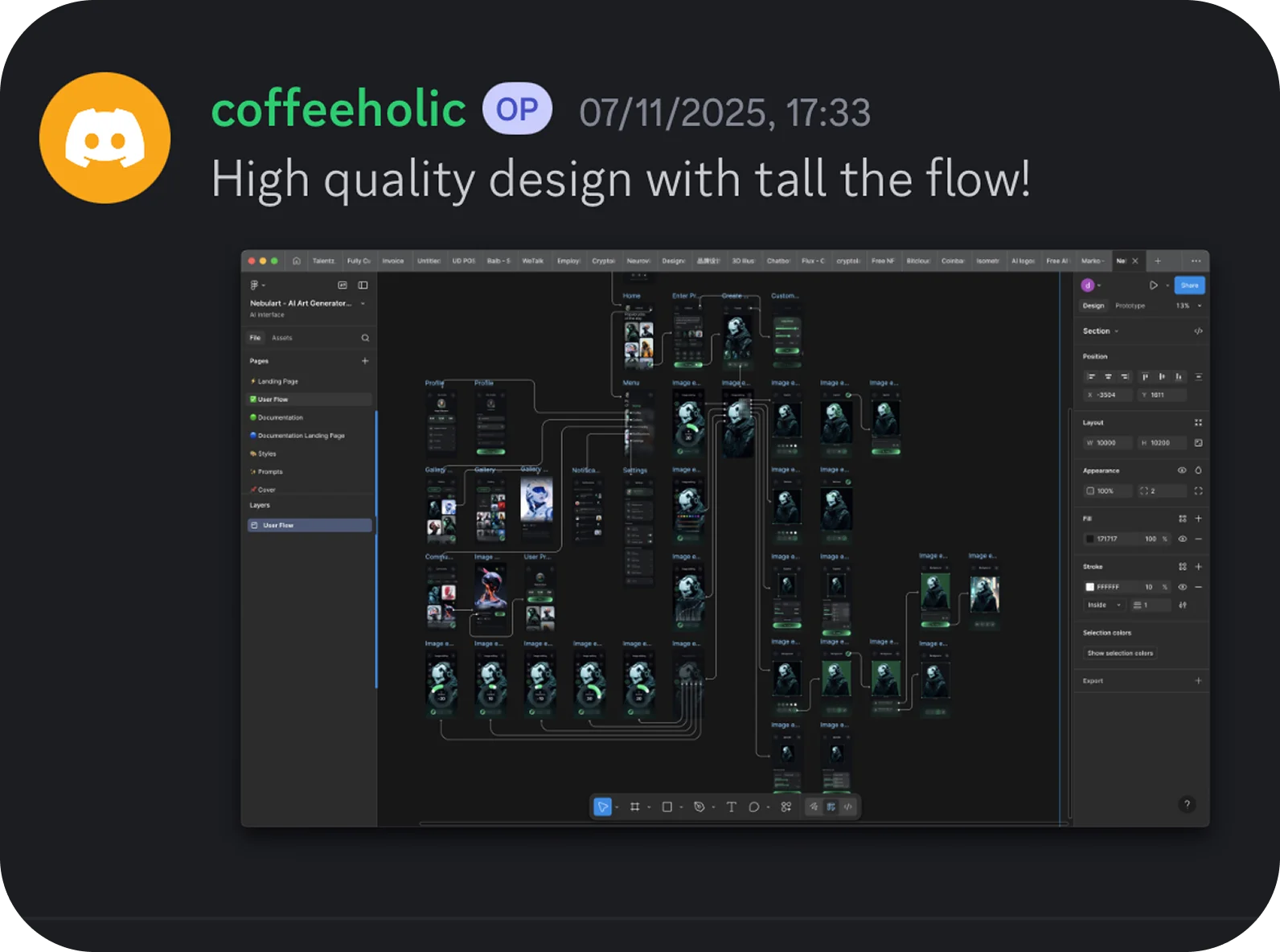The height and width of the screenshot is (952, 1280).
Task: Add a new page with plus icon
Action: [365, 361]
